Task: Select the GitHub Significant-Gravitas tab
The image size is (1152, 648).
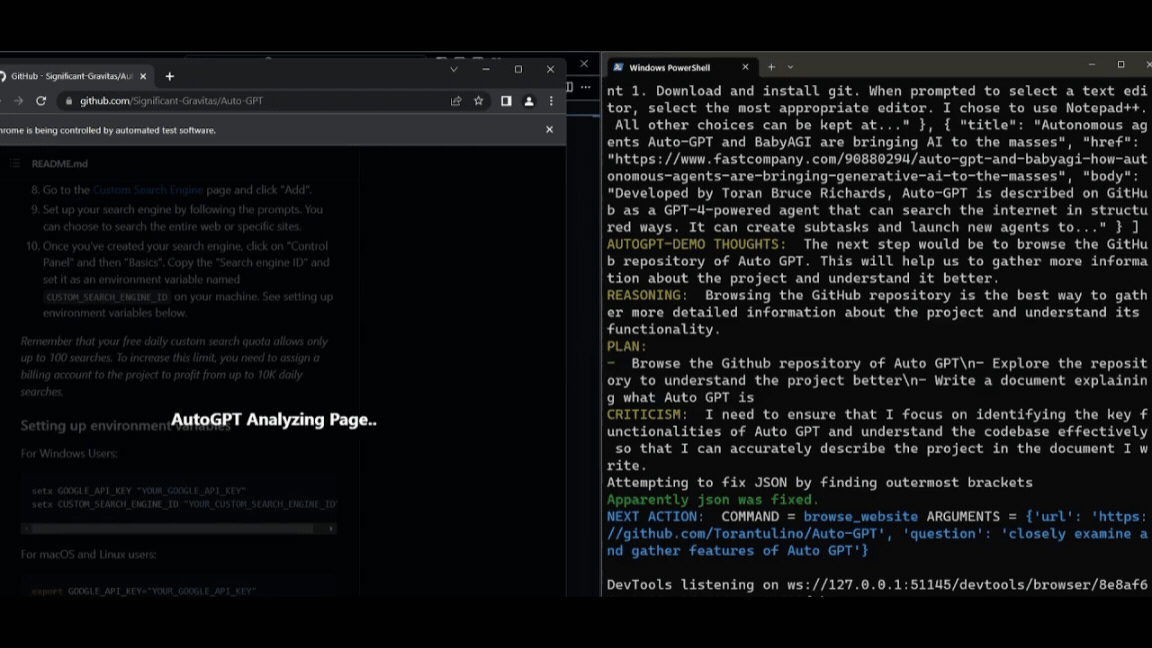Action: pyautogui.click(x=71, y=76)
